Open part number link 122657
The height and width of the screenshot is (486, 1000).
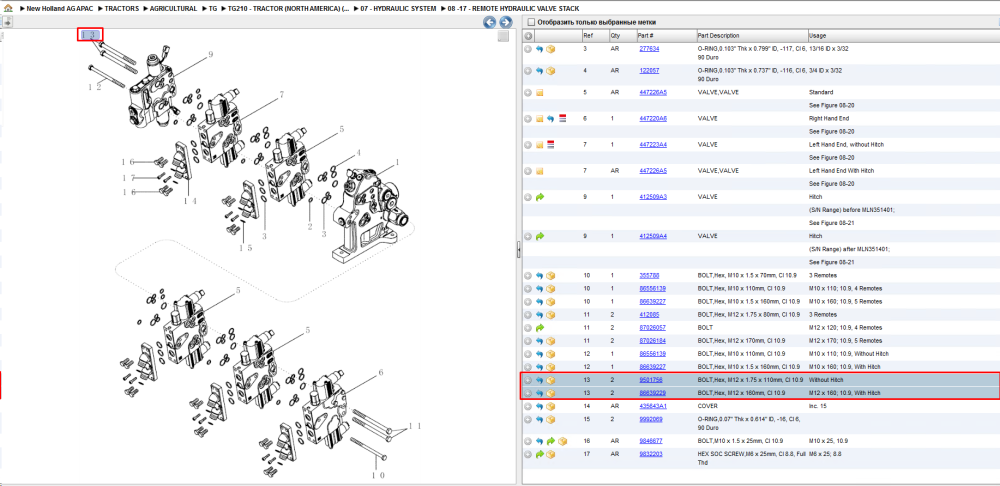(649, 70)
